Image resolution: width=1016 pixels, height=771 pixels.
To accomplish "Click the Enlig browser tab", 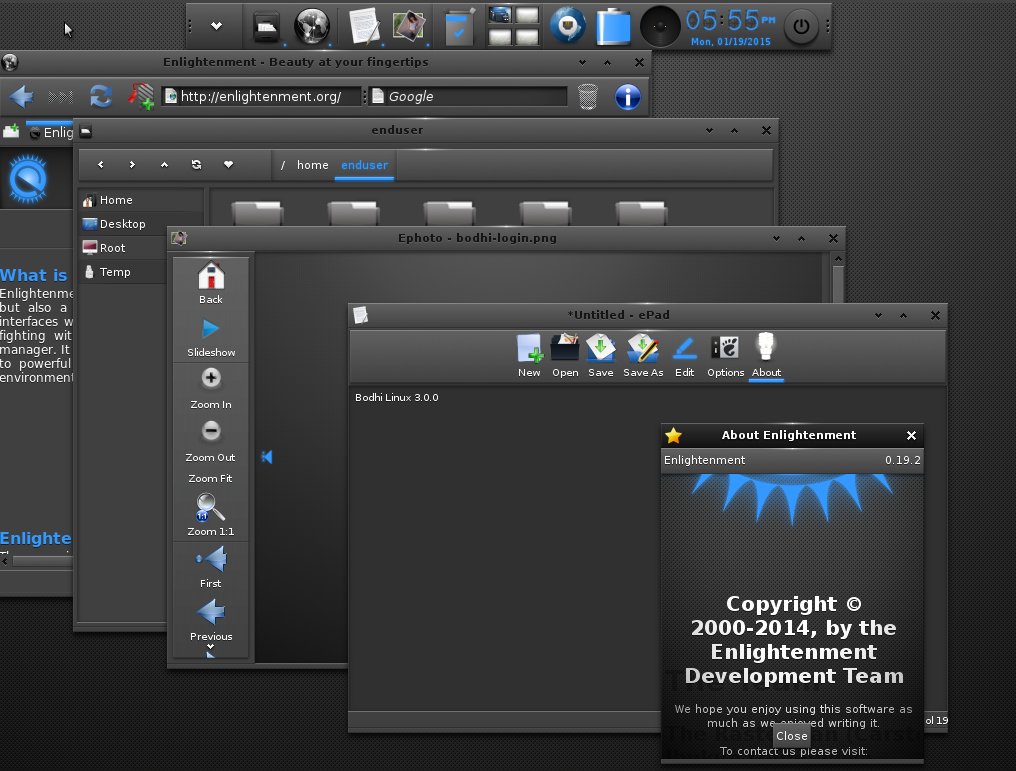I will [x=51, y=132].
